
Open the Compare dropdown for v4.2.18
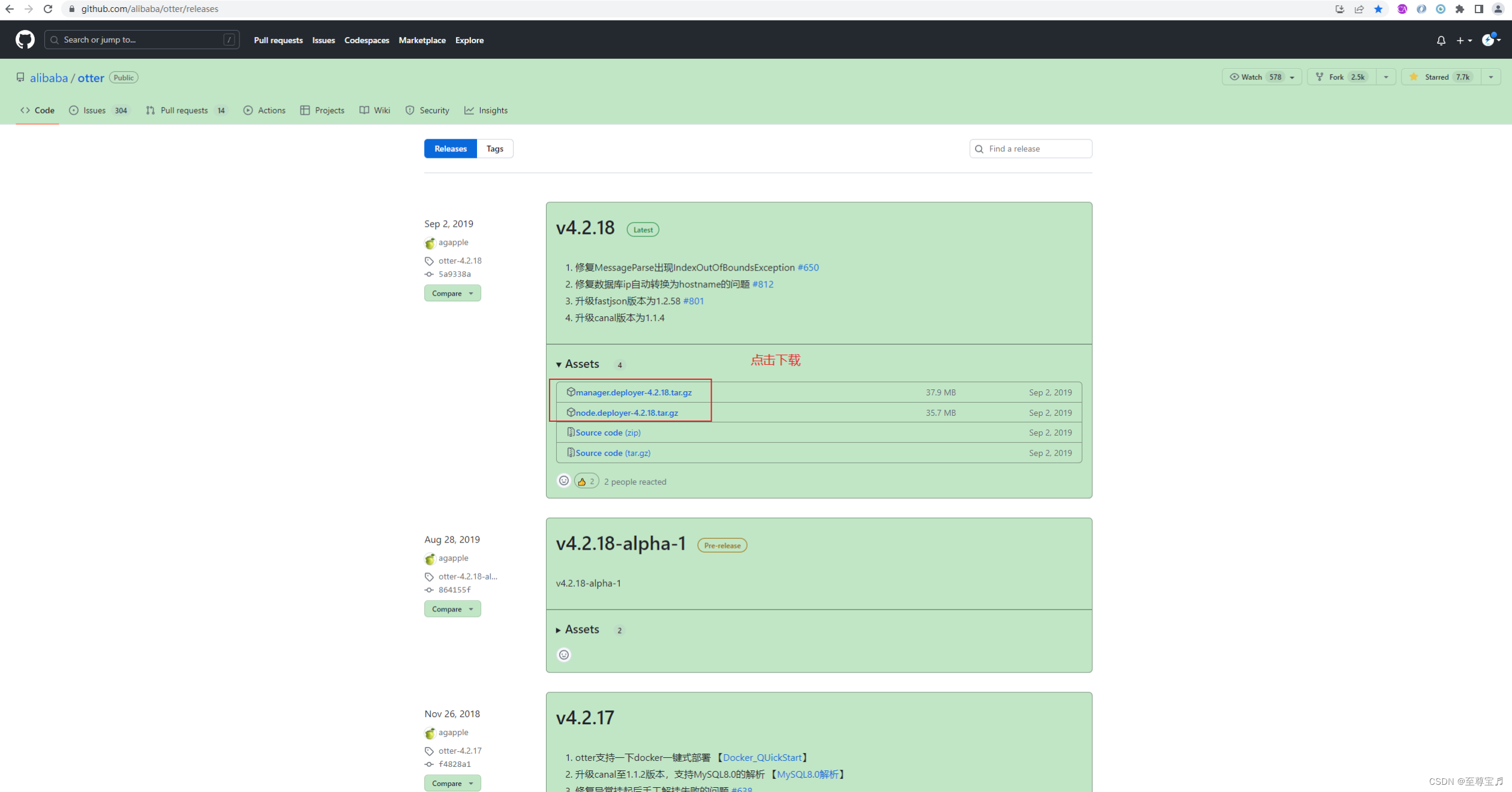(452, 293)
